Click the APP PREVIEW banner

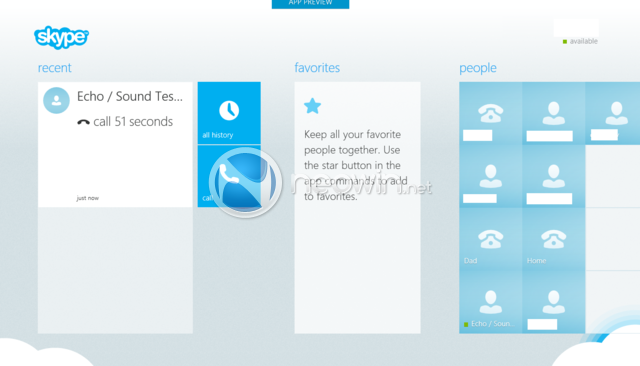coord(310,4)
